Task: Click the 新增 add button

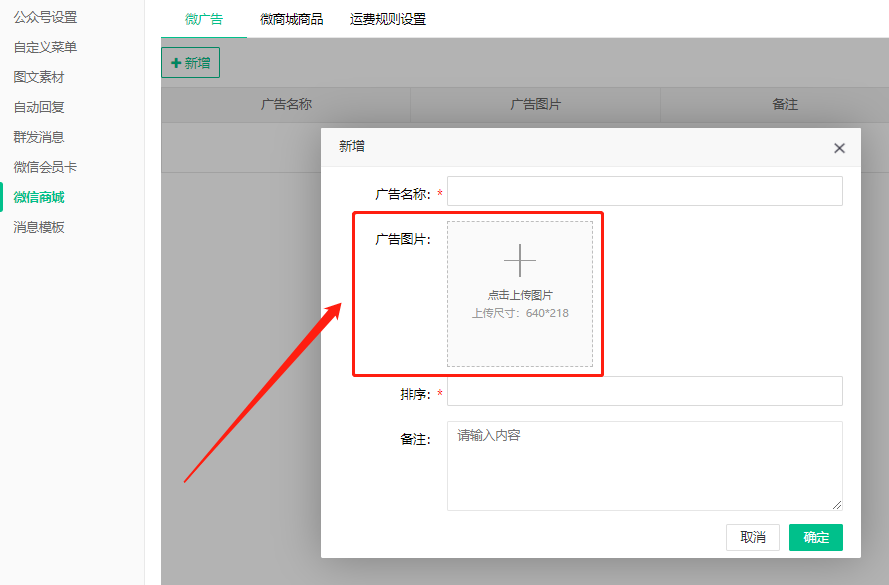Action: coord(190,63)
